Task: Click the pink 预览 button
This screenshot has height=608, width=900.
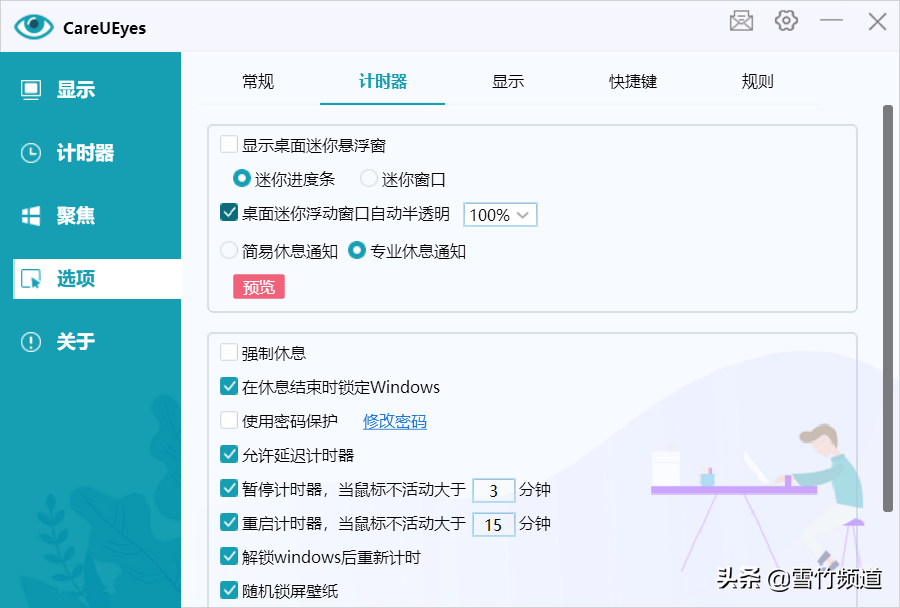Action: click(259, 287)
